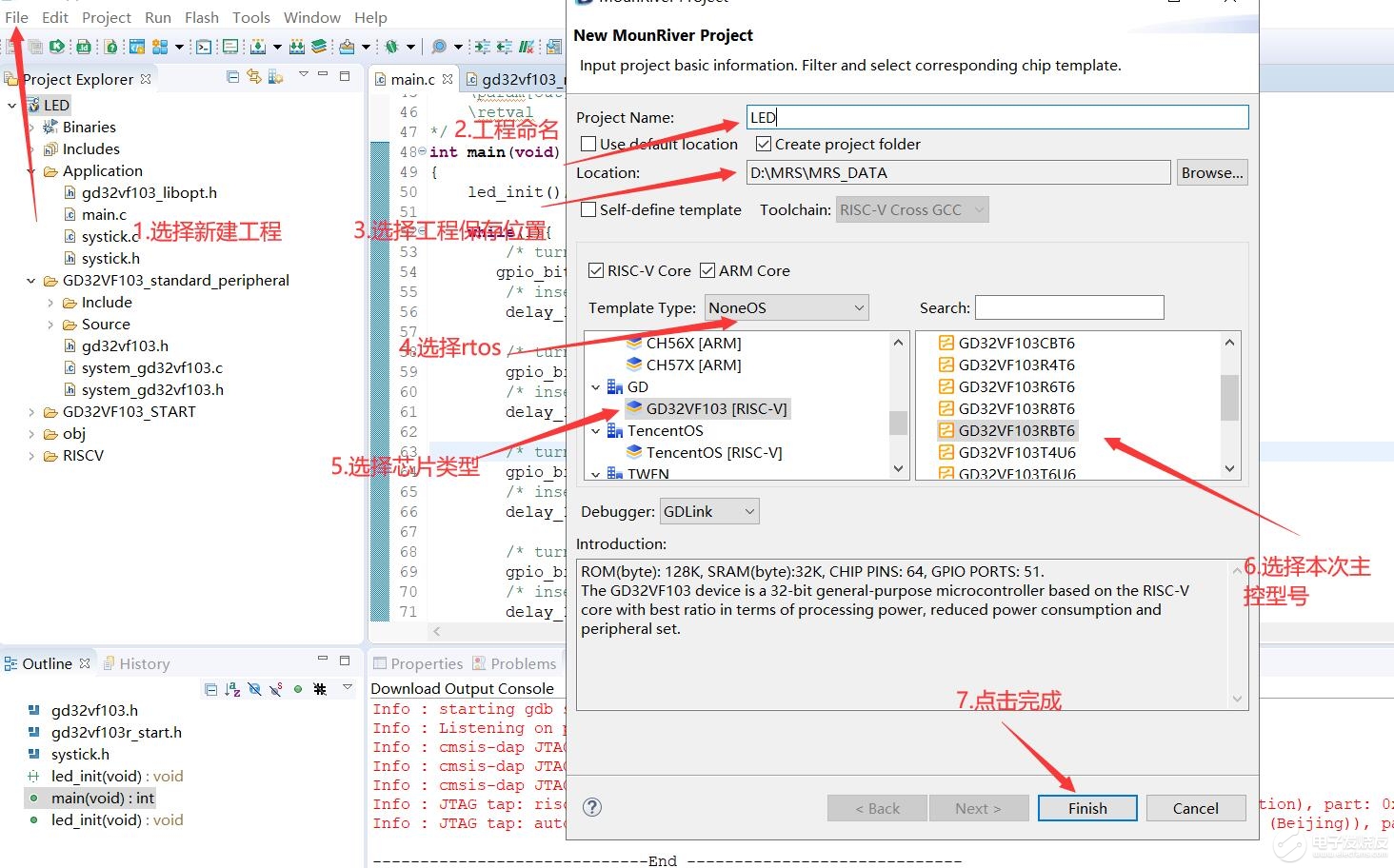Collapse the GD vendor tree node
Image resolution: width=1394 pixels, height=868 pixels.
[x=596, y=387]
